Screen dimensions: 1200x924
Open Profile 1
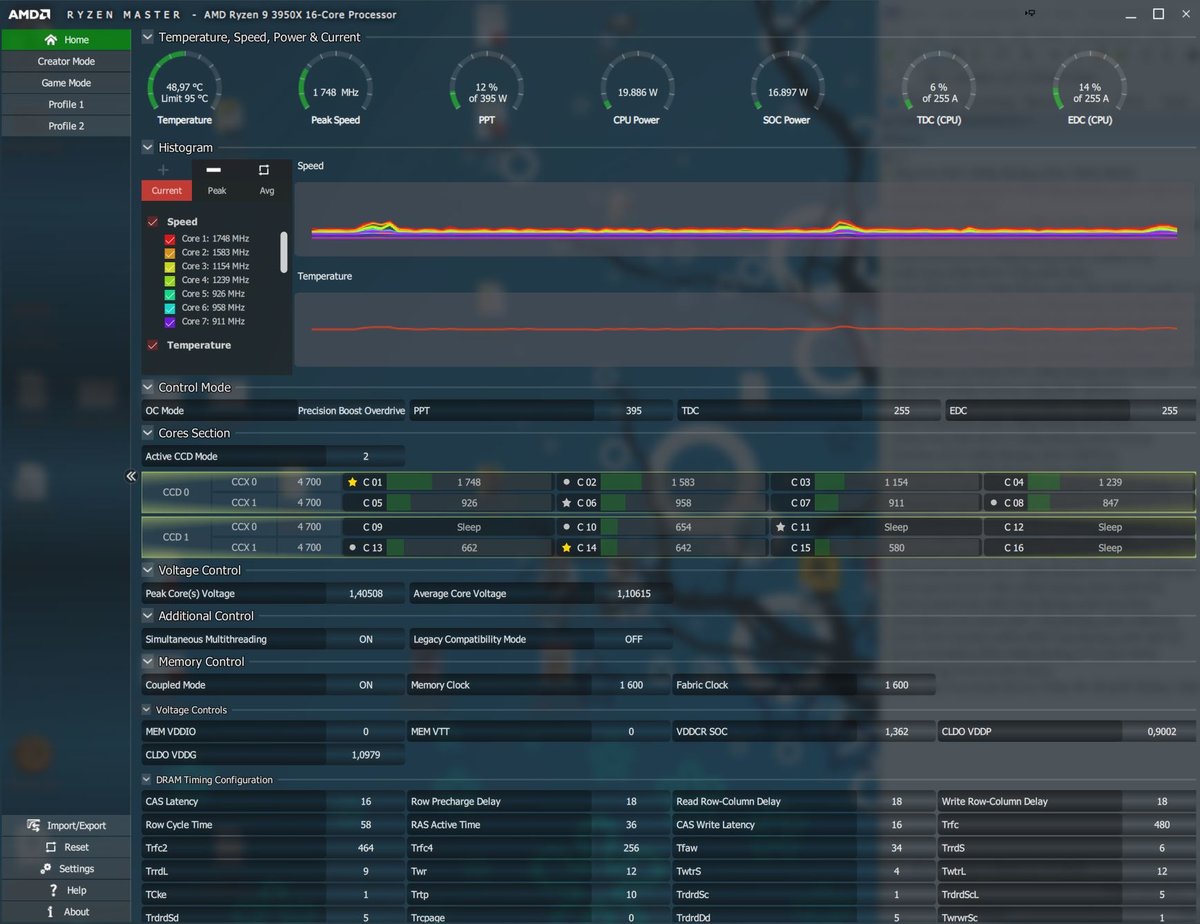pos(66,105)
